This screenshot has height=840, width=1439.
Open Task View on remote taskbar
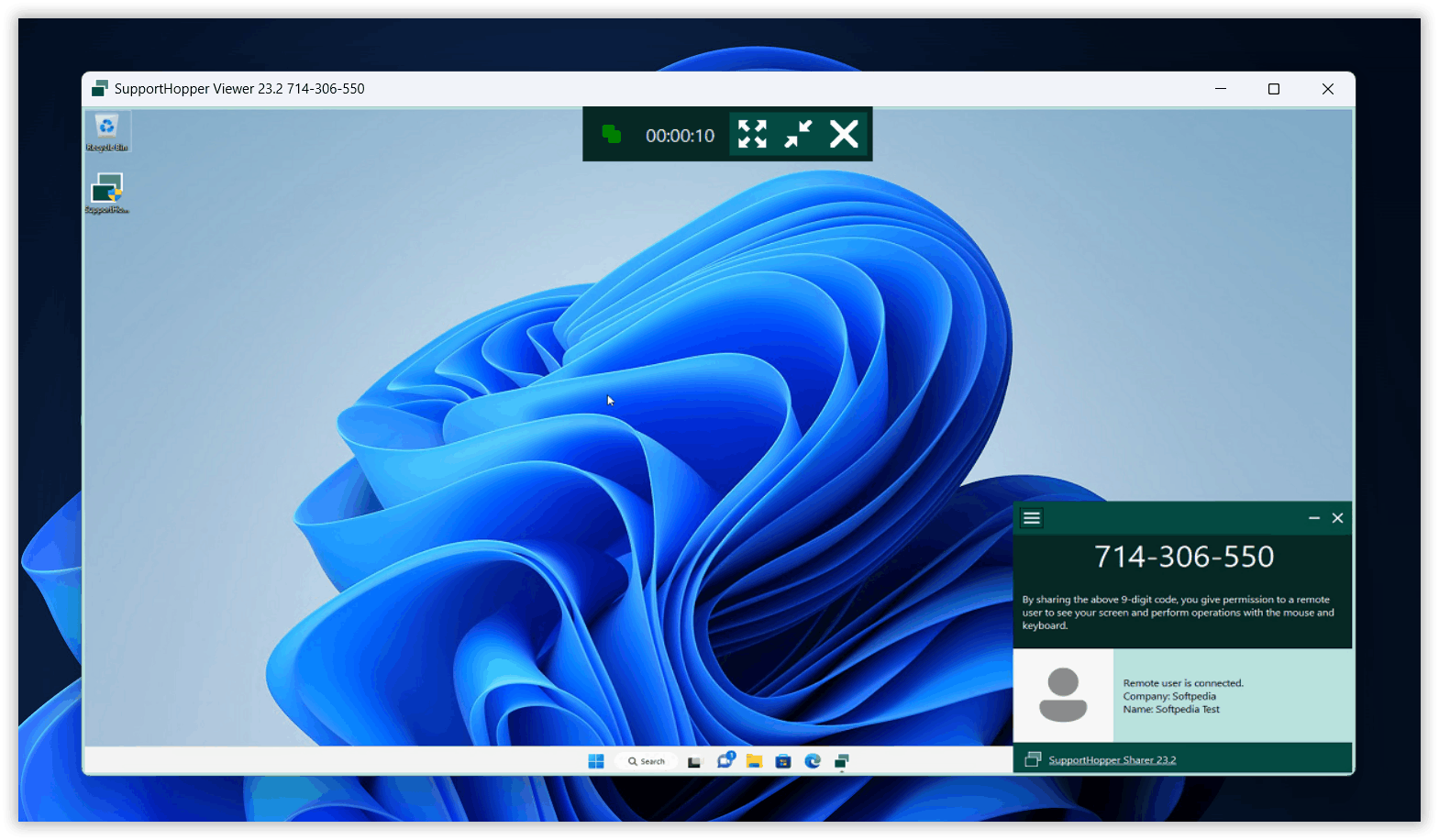tap(694, 761)
